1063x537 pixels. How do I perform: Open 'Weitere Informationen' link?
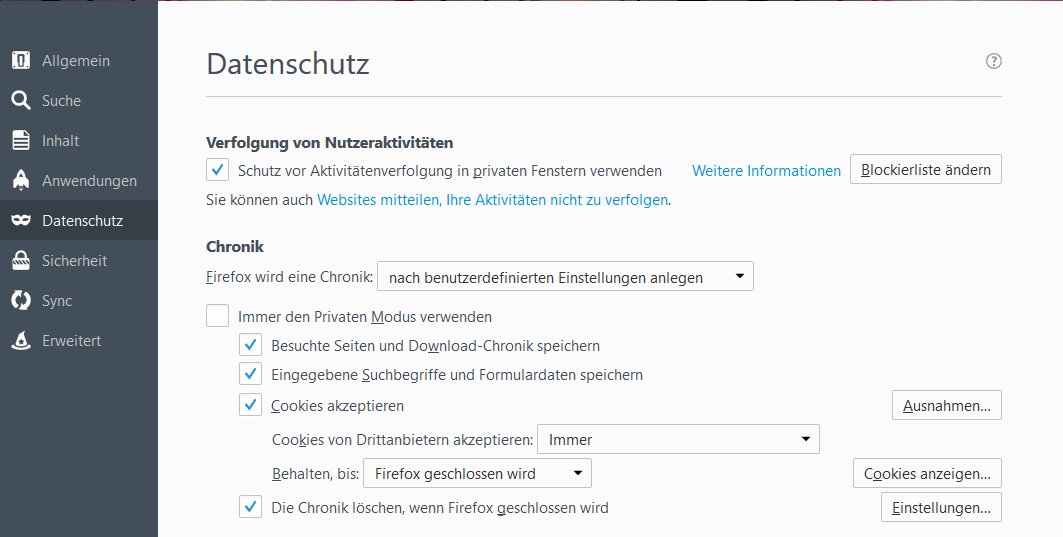click(x=766, y=171)
